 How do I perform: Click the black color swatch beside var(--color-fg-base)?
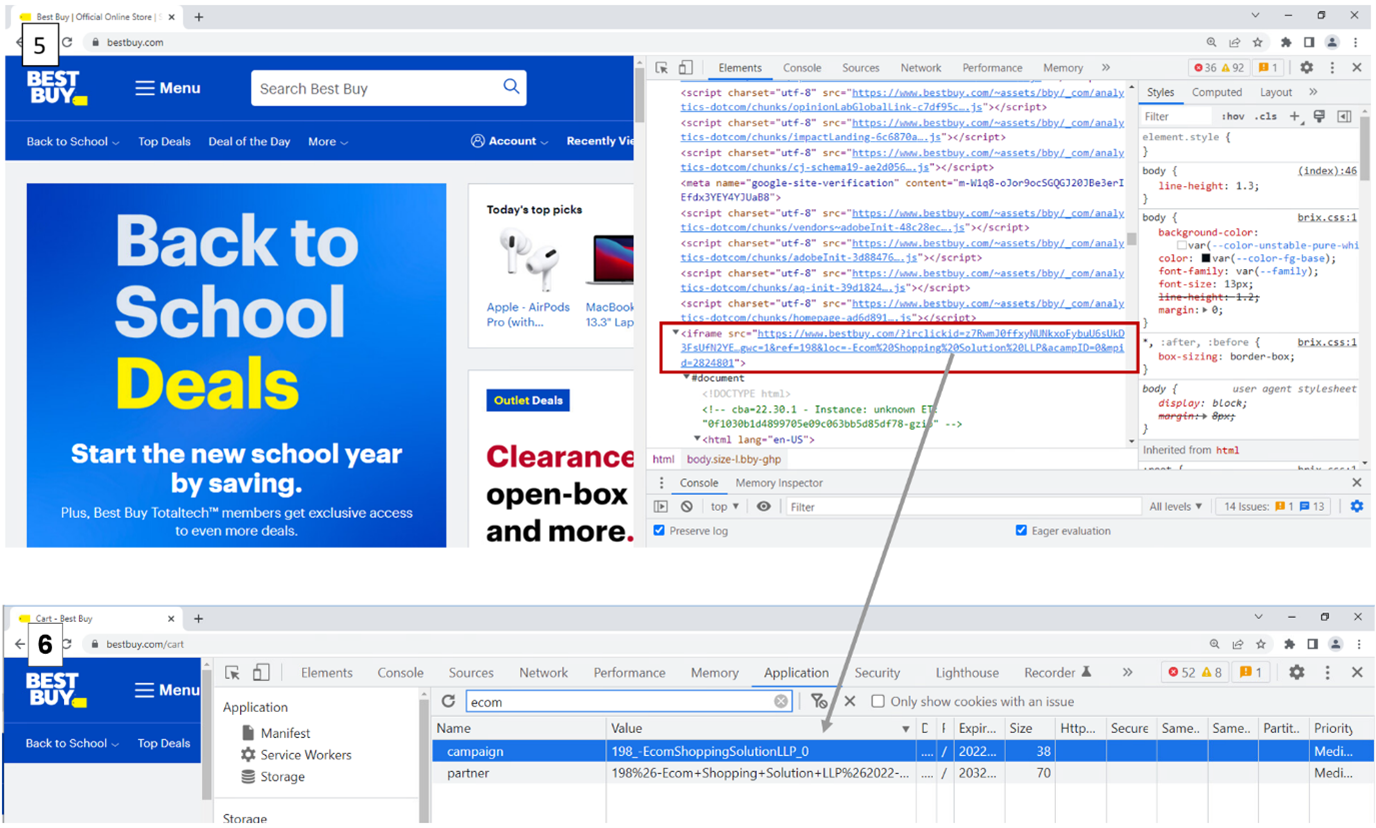pos(1206,259)
